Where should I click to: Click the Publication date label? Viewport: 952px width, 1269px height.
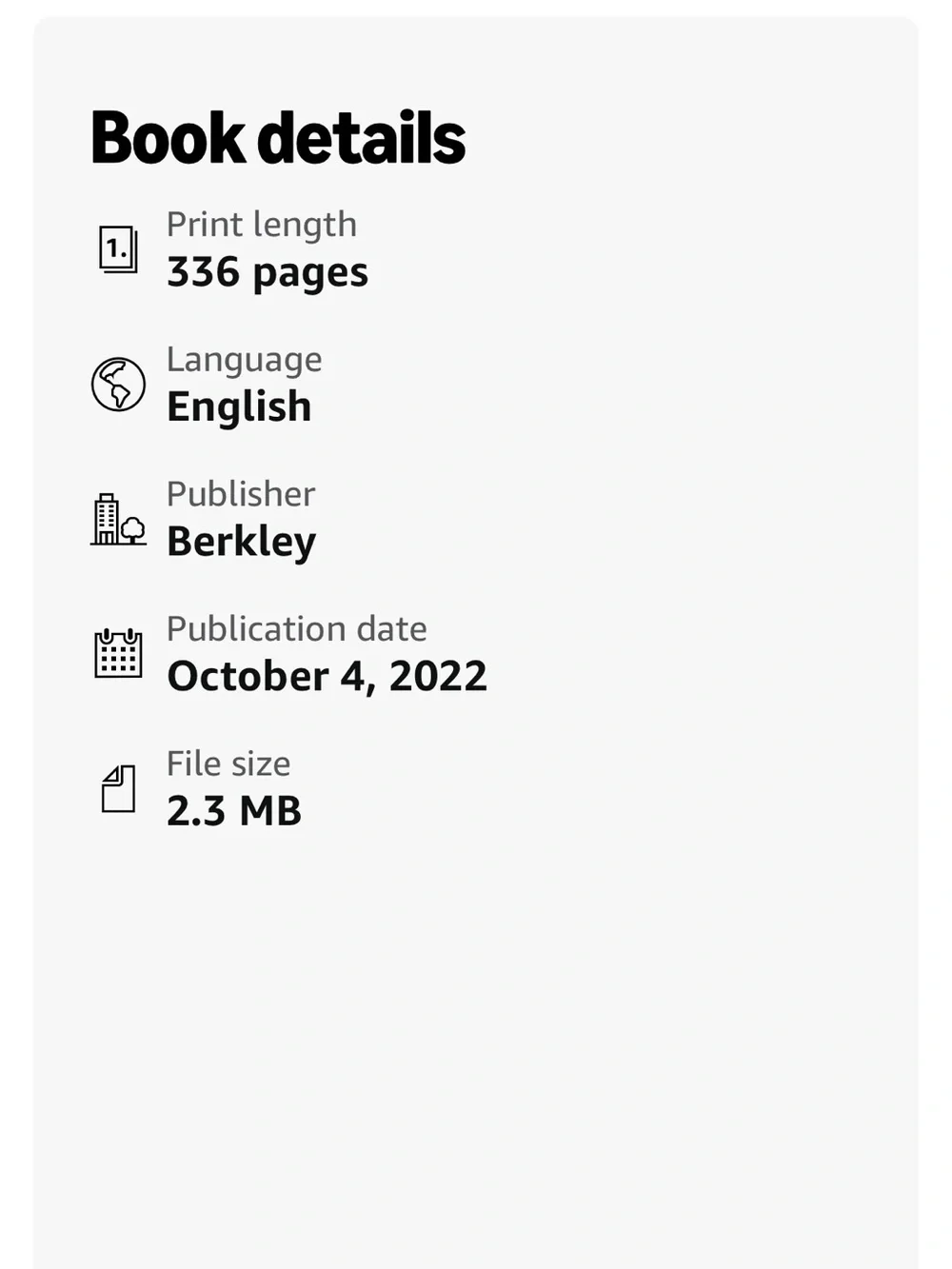click(297, 629)
